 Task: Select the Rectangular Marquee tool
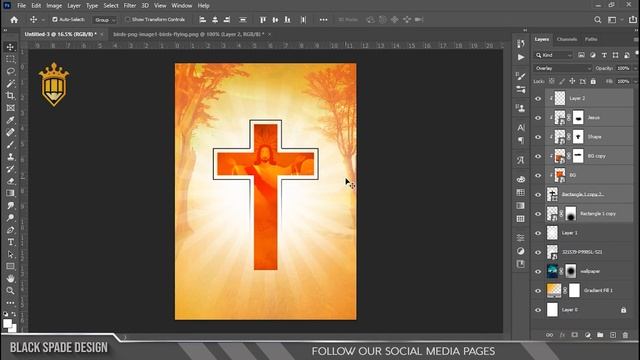coord(11,59)
